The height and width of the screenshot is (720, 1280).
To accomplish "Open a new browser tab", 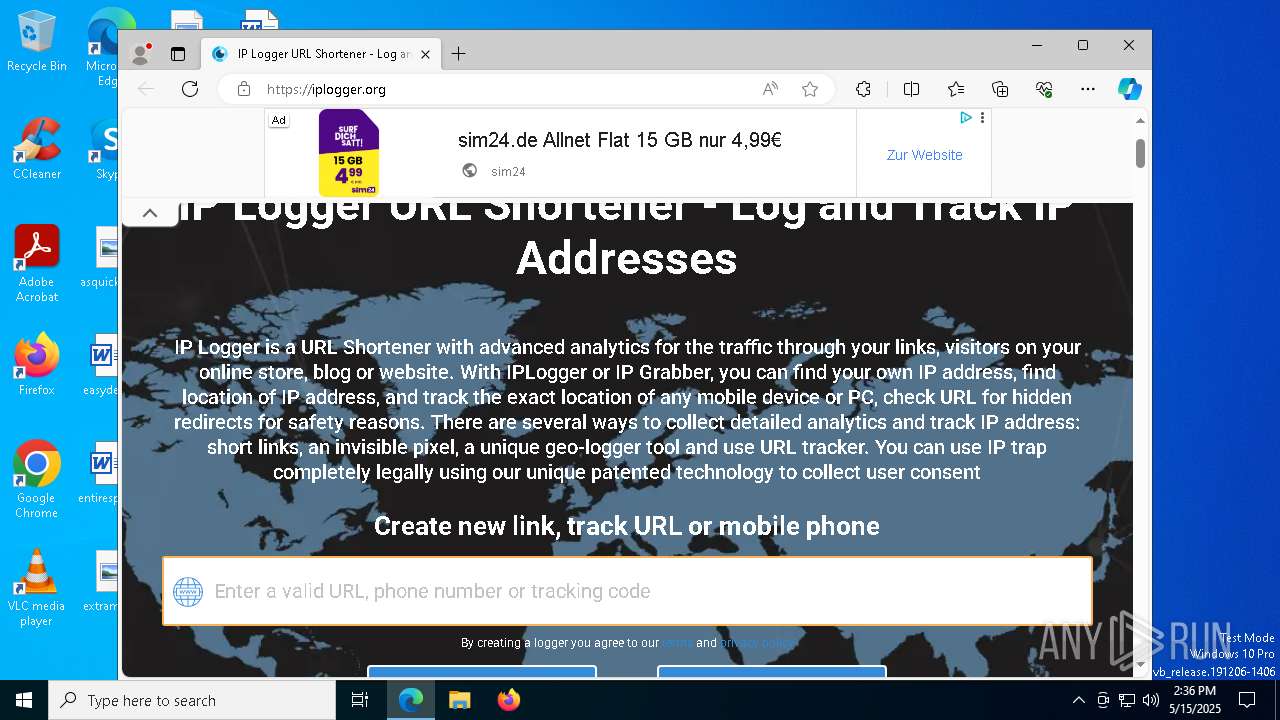I will point(459,54).
